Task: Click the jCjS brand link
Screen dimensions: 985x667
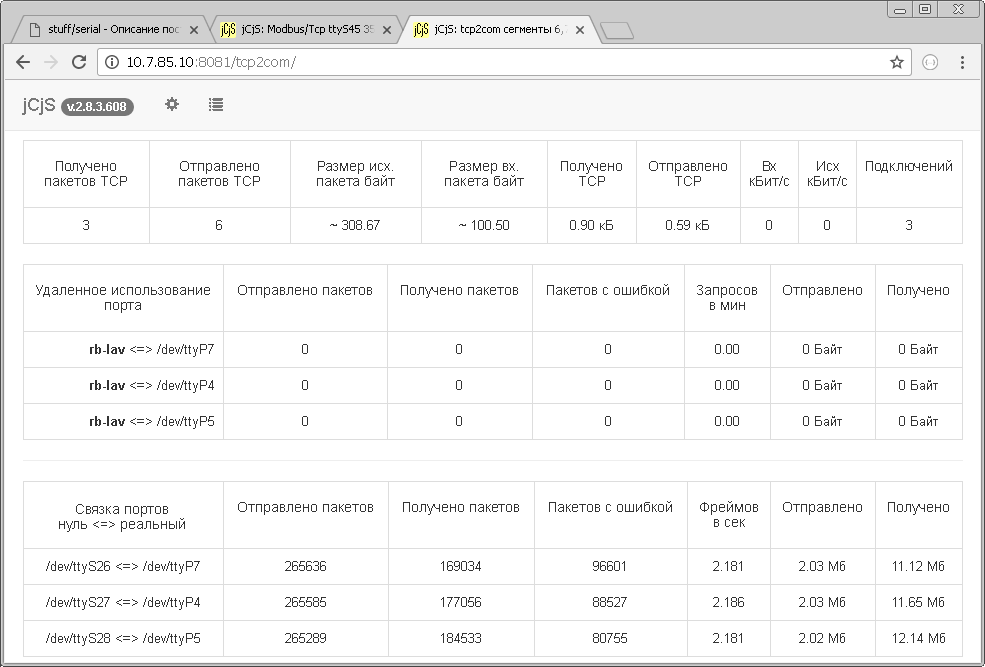Action: (x=38, y=105)
